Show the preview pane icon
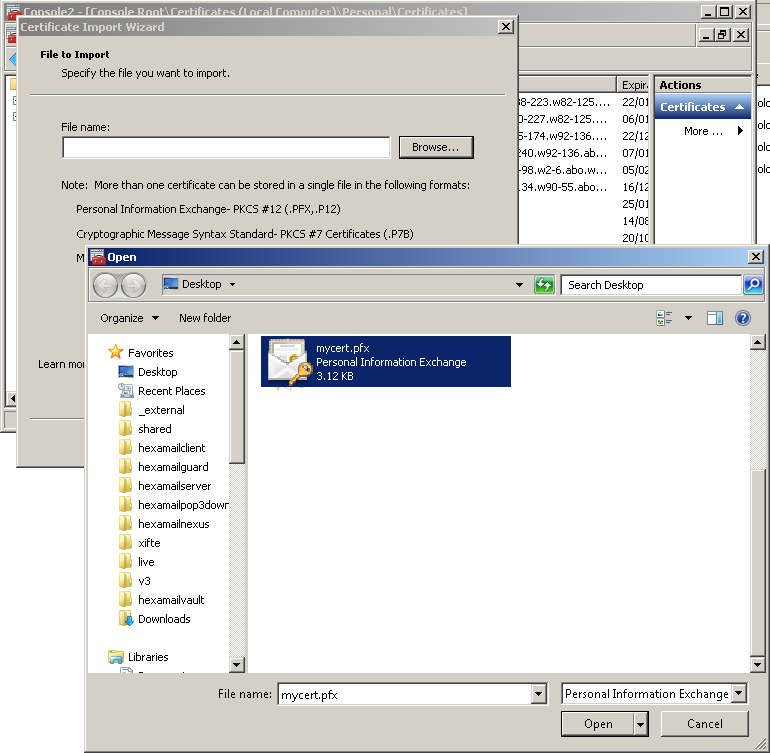Screen dimensions: 770x753 pyautogui.click(x=715, y=318)
